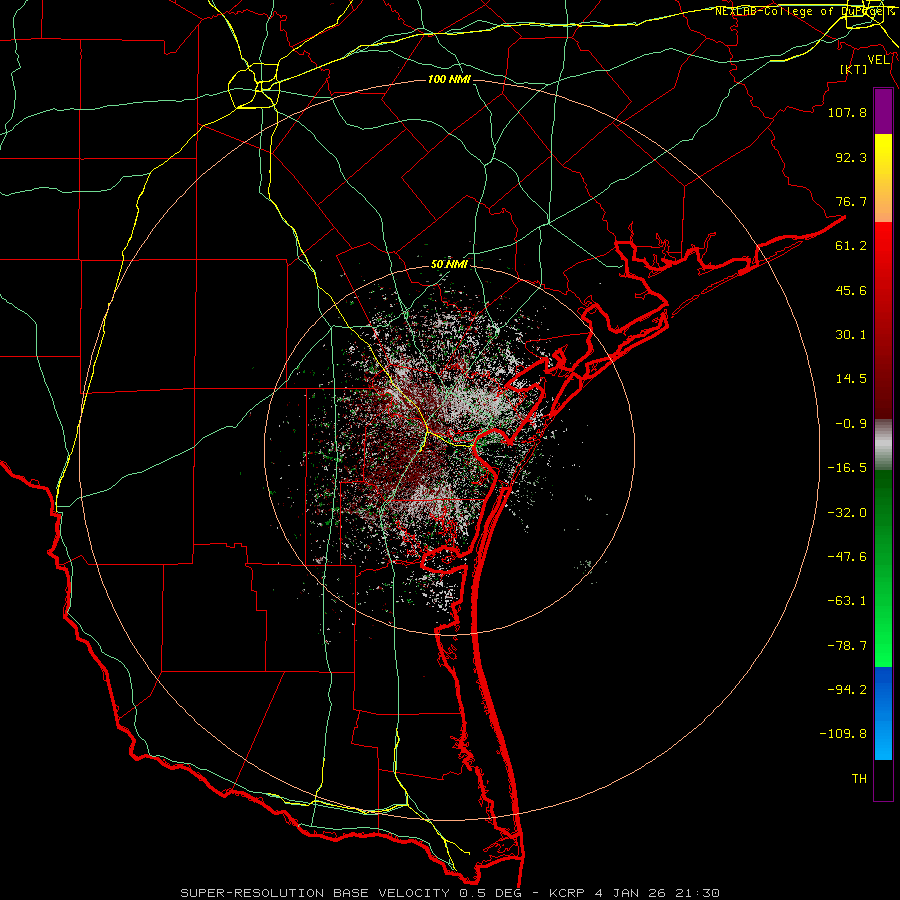This screenshot has width=900, height=900.
Task: Click the -94.2 velocity scale value
Action: pos(847,690)
